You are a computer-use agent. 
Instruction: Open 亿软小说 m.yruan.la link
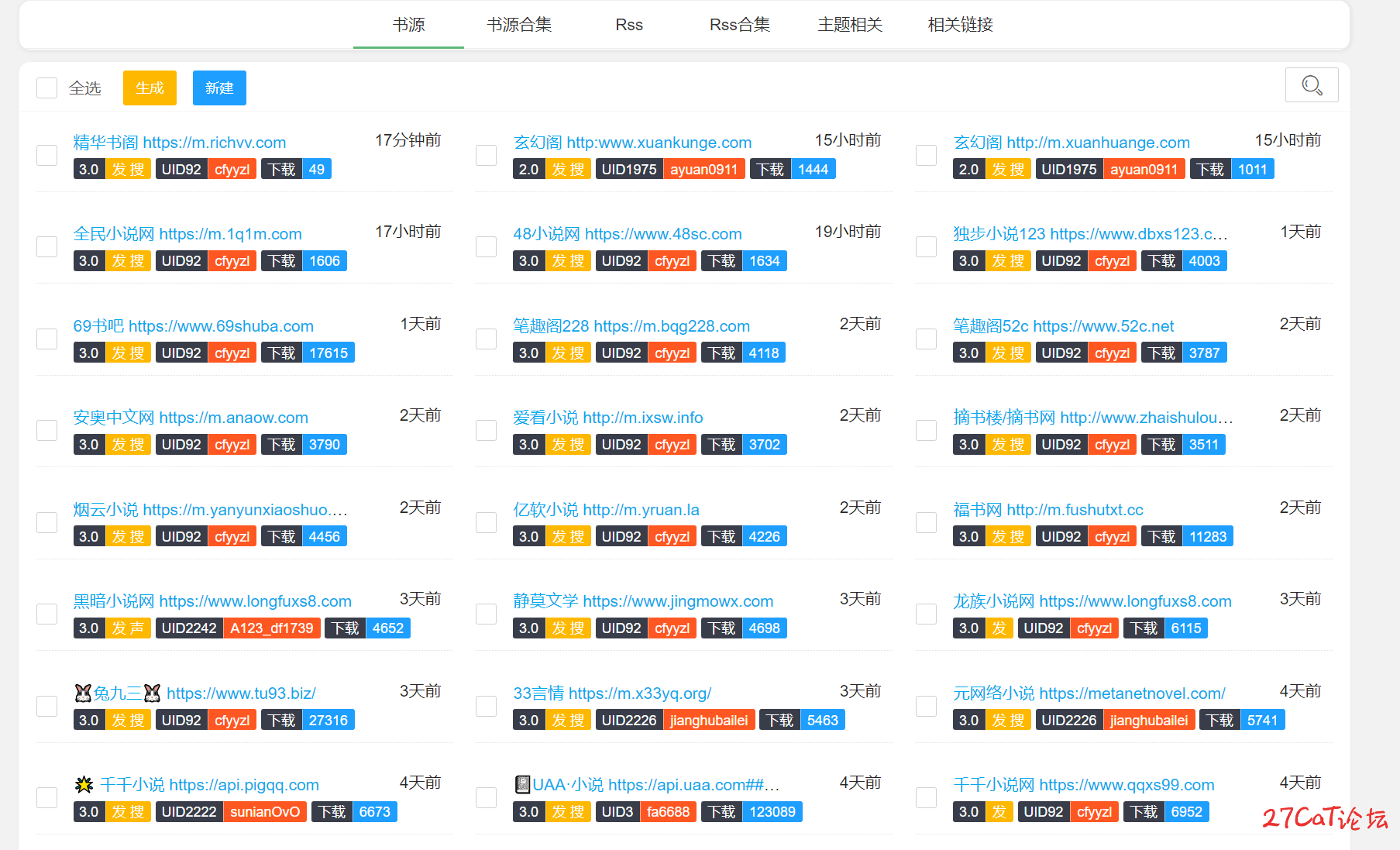pyautogui.click(x=606, y=510)
